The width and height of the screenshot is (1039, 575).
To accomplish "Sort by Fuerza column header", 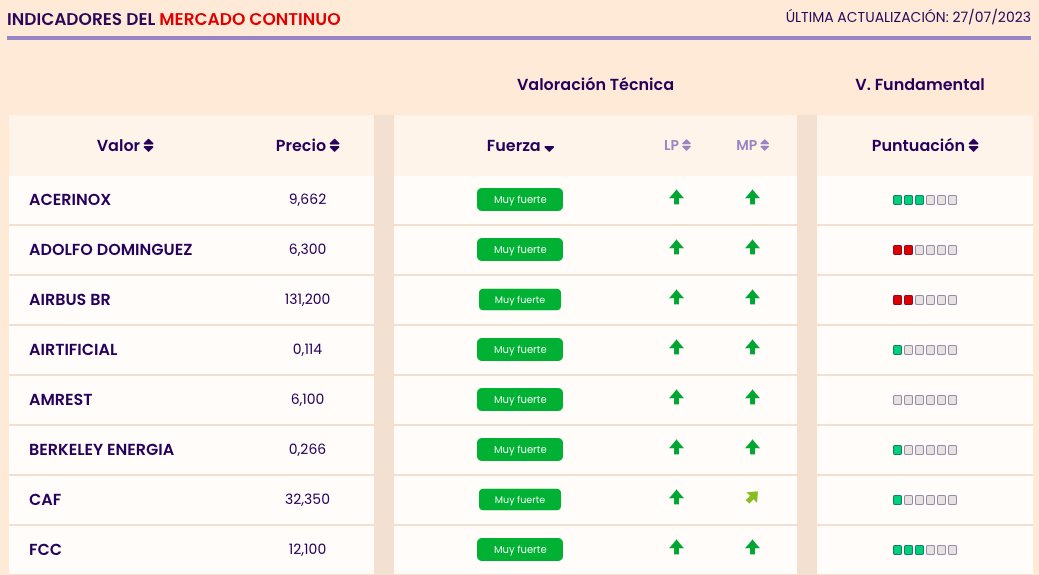I will tap(520, 146).
